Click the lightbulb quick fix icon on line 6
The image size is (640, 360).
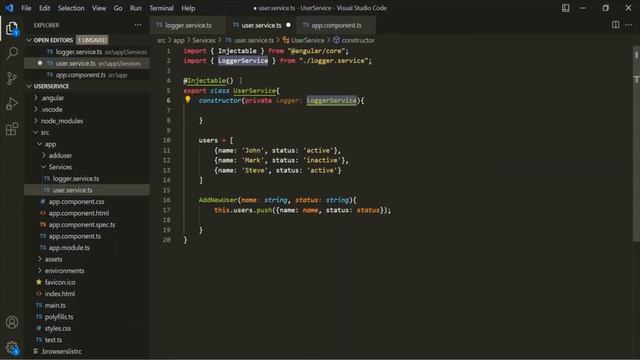[188, 99]
